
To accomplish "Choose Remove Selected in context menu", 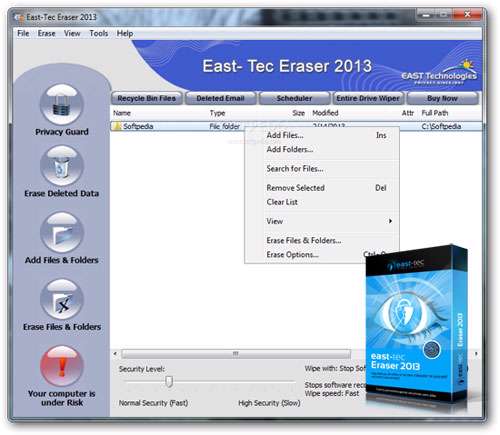I will [x=322, y=188].
